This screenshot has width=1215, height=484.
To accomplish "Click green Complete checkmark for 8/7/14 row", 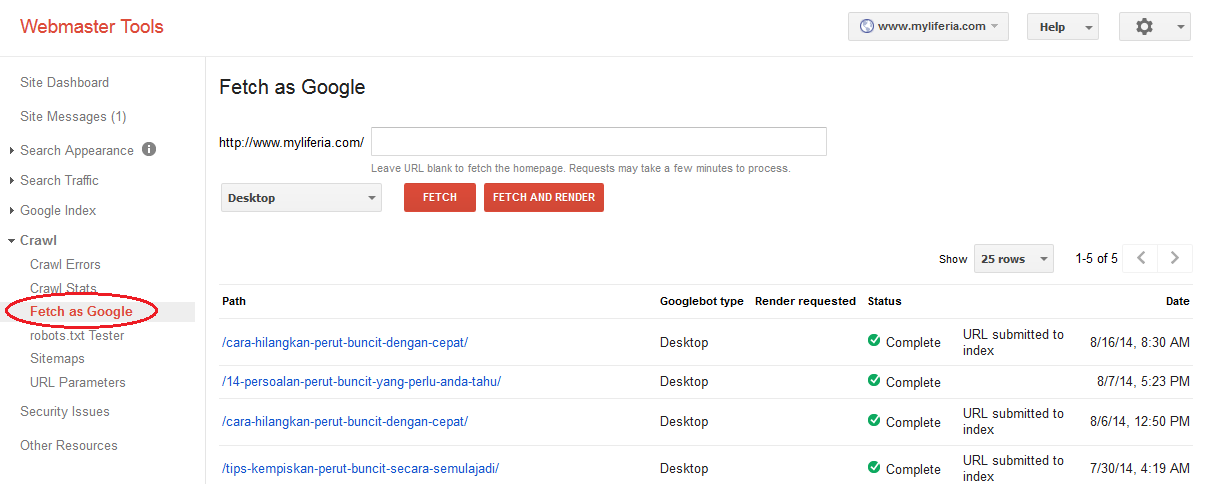I will 874,381.
